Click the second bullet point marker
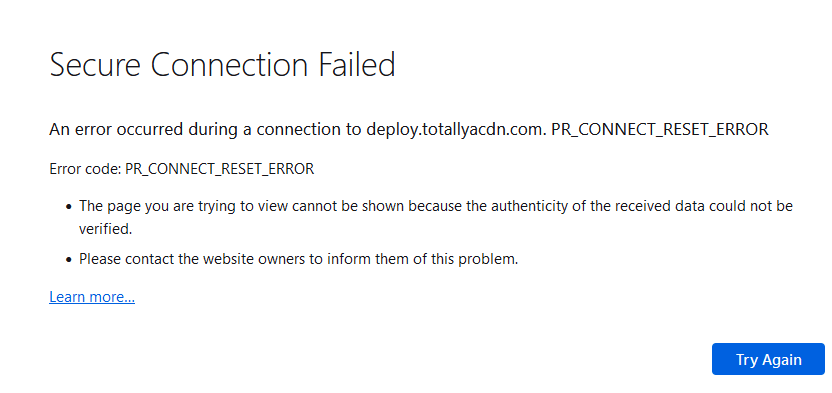This screenshot has height=393, width=832. click(x=68, y=260)
